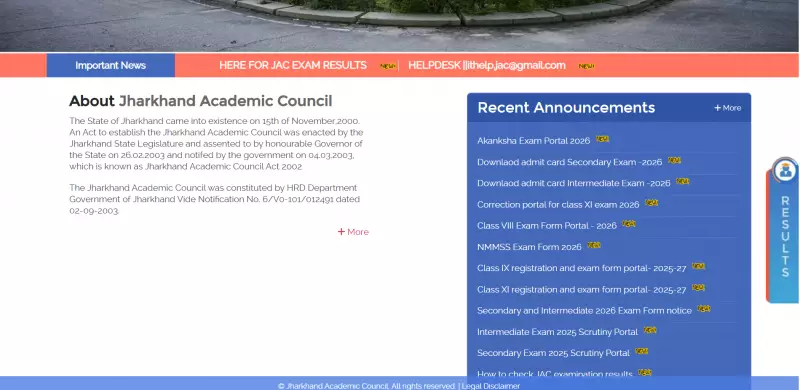Open Secondary Exam 2025 Scrutiny Portal
The image size is (800, 390).
pos(553,353)
